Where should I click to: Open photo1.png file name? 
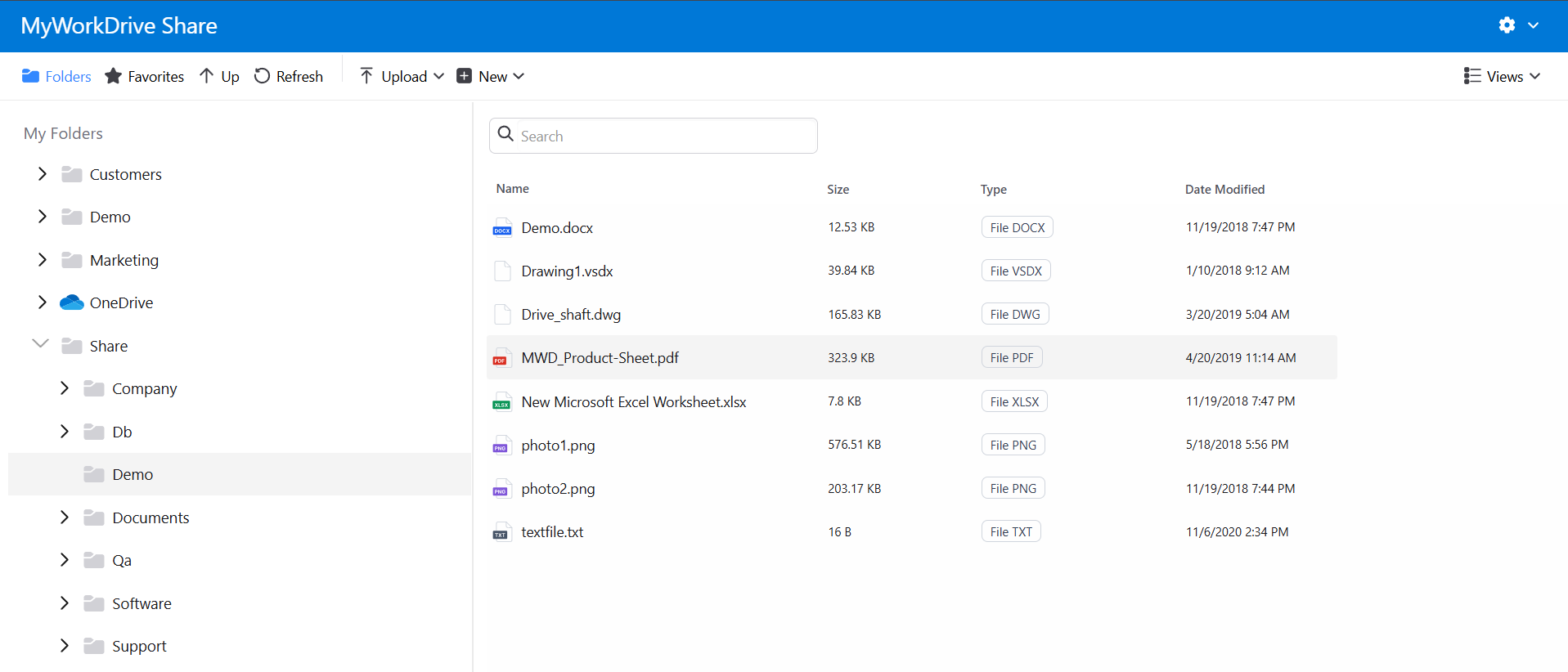[558, 445]
